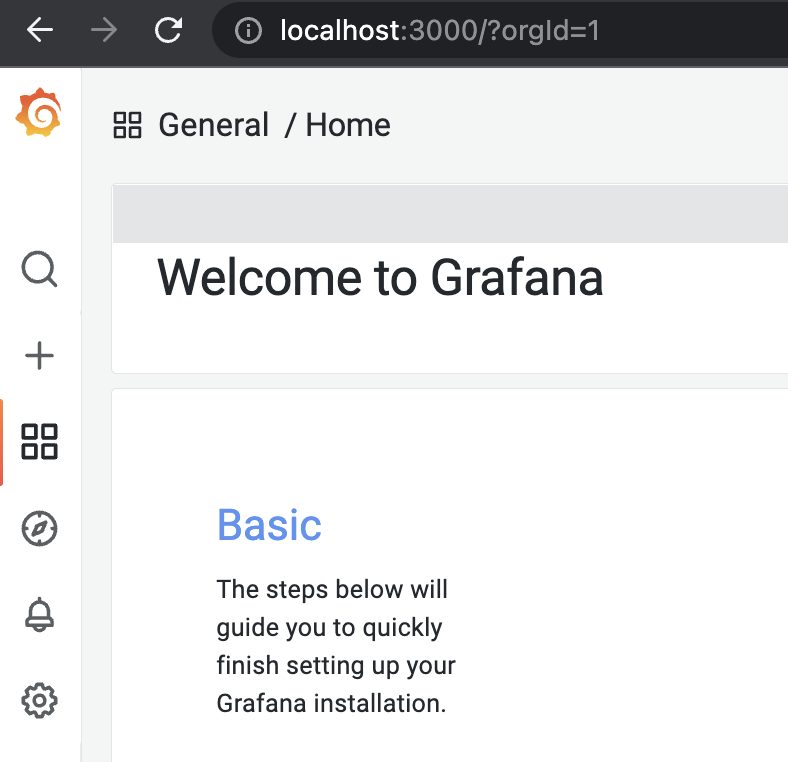Image resolution: width=788 pixels, height=762 pixels.
Task: Click the Welcome to Grafana heading
Action: point(380,277)
